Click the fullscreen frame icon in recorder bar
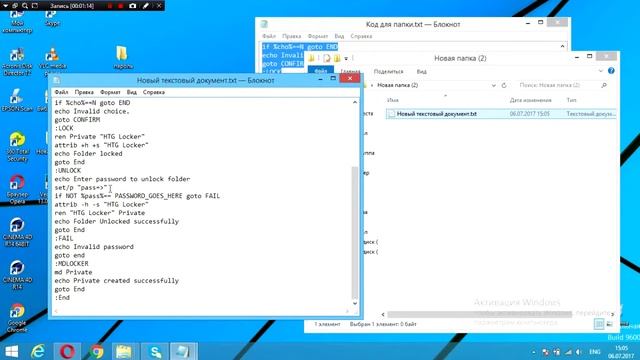Image resolution: width=640 pixels, height=360 pixels. coord(35,6)
